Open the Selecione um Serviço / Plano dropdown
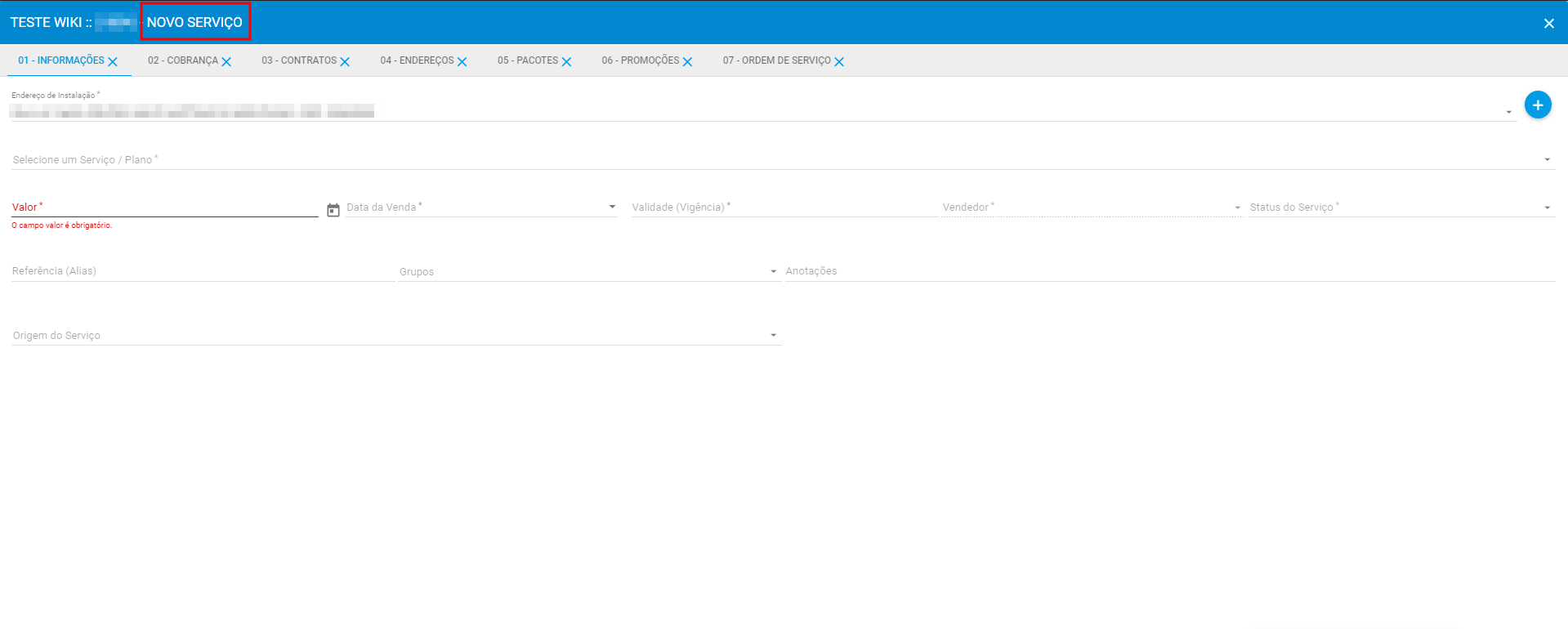1568x629 pixels. click(783, 159)
